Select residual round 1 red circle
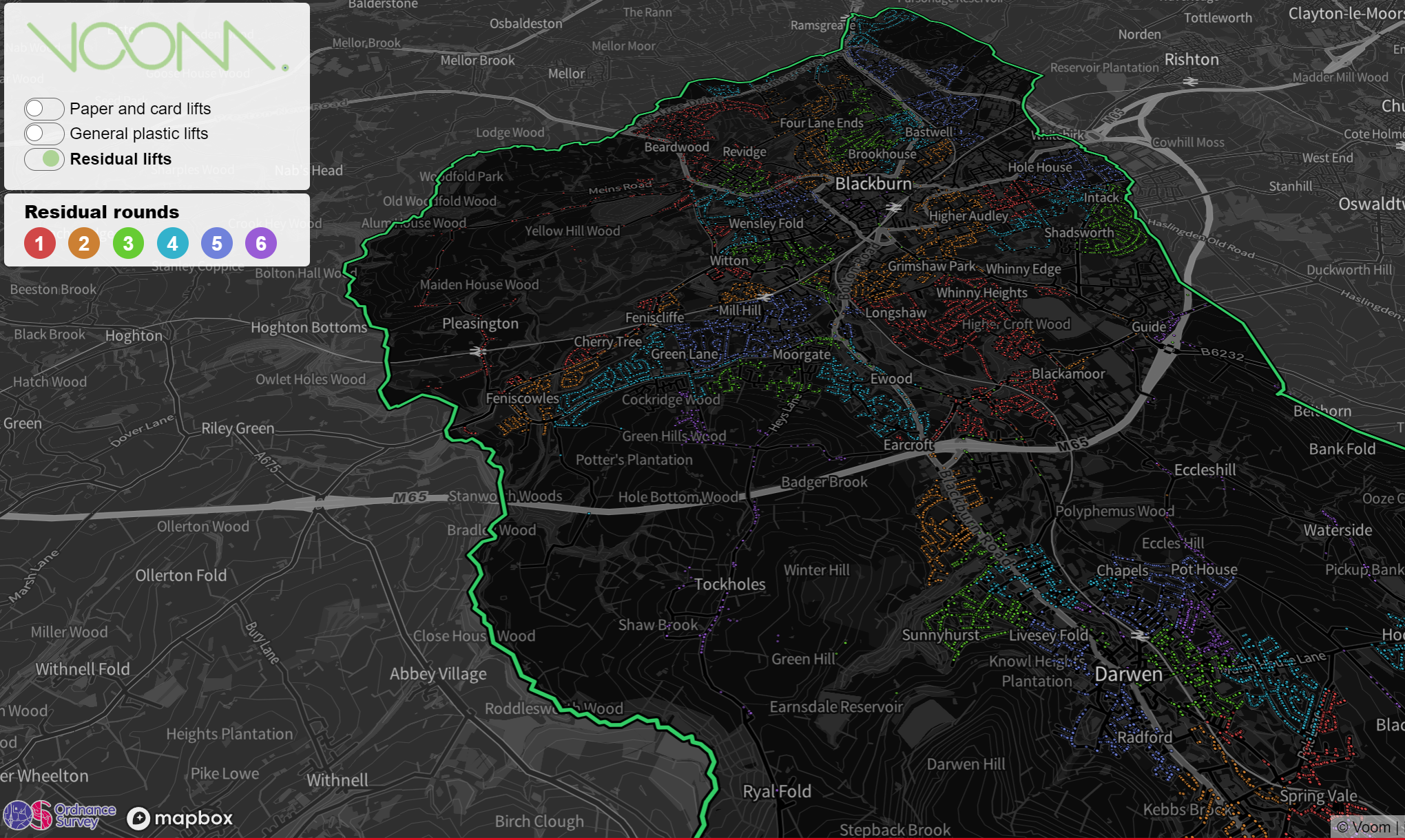The width and height of the screenshot is (1405, 840). click(x=40, y=243)
